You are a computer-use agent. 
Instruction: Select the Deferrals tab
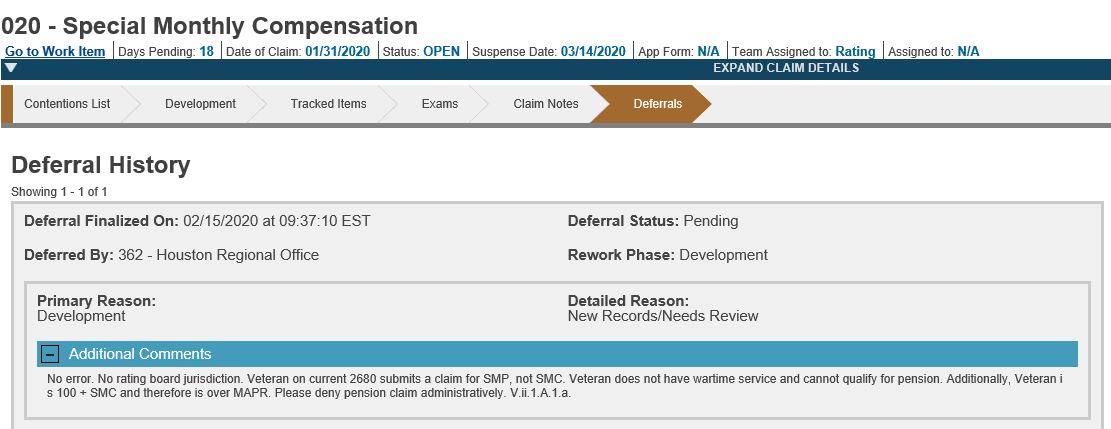657,104
